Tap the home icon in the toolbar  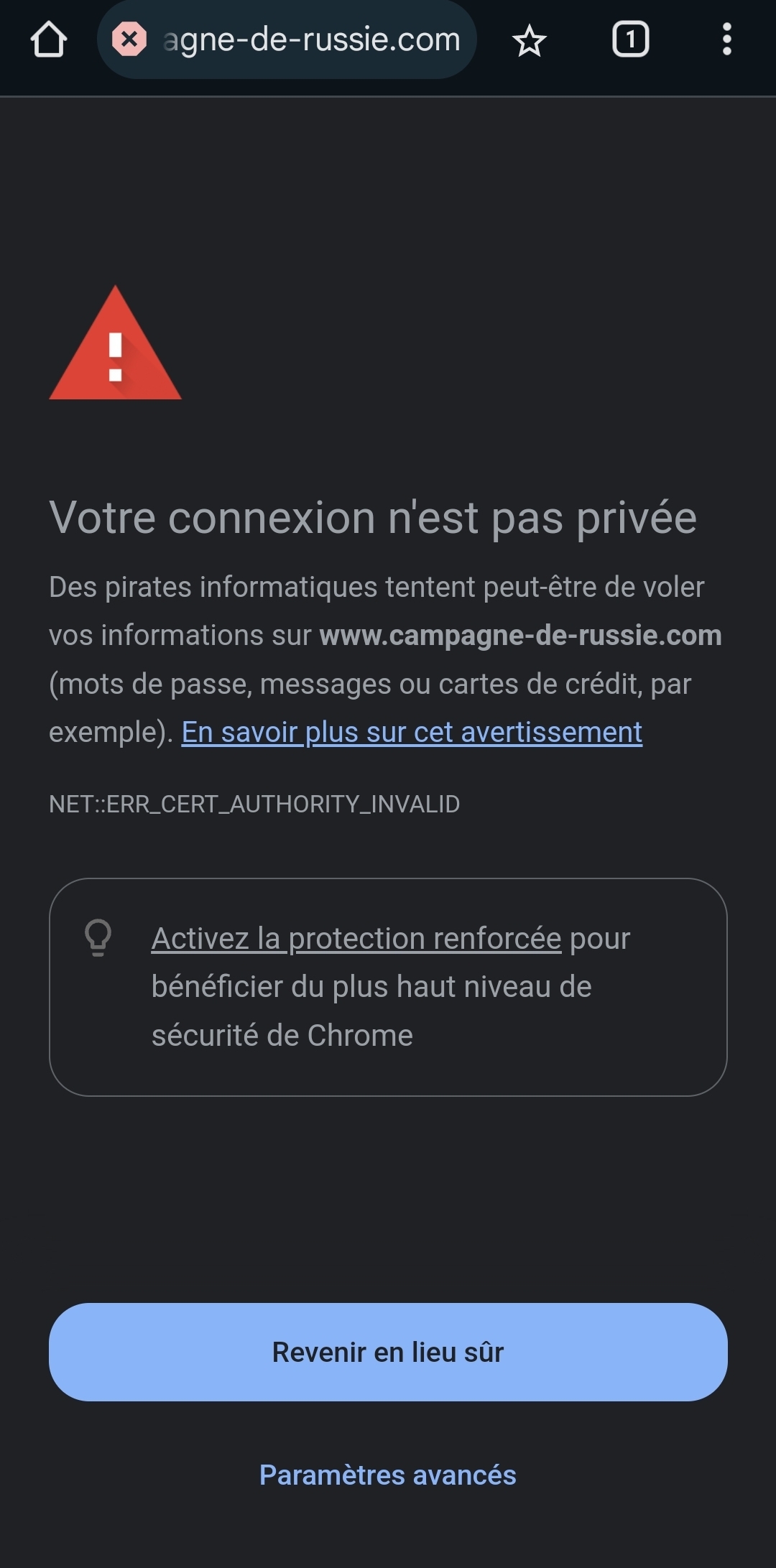click(49, 40)
